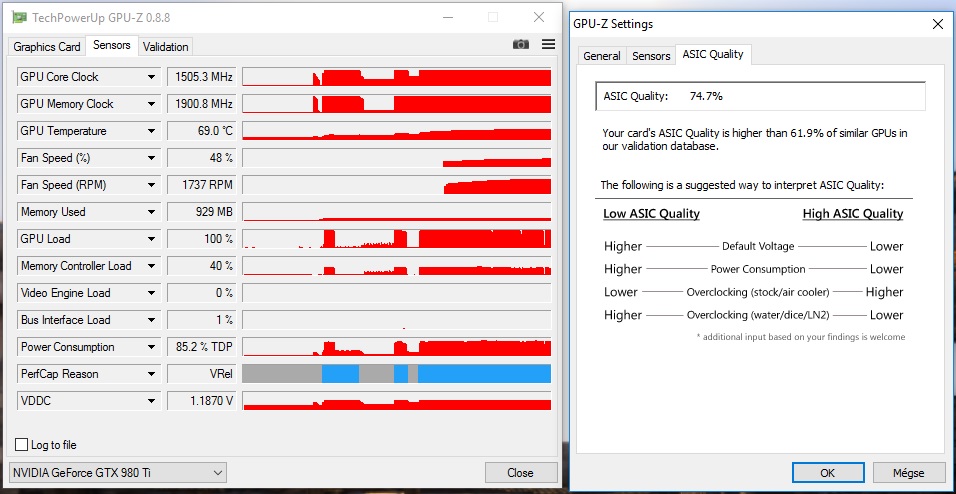Open the Fan Speed (%) sensor dropdown
The width and height of the screenshot is (956, 494).
(x=151, y=158)
